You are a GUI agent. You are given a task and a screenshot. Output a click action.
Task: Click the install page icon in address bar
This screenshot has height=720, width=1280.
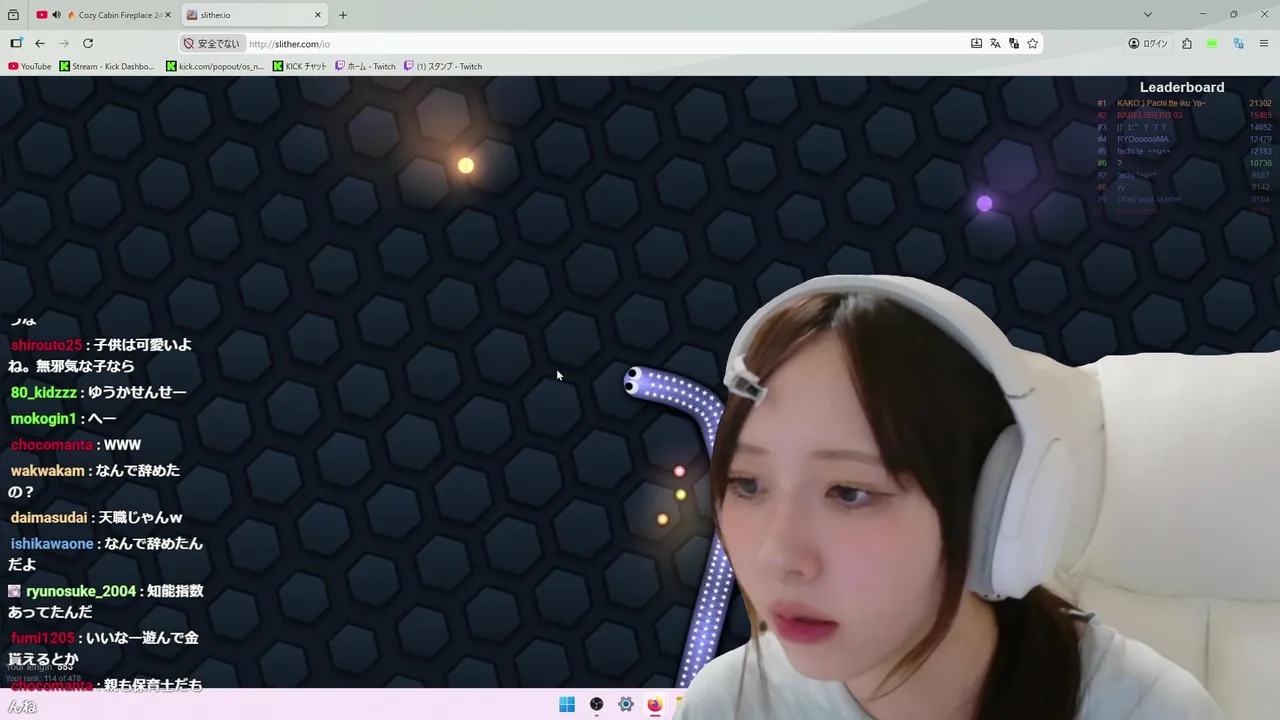[x=976, y=43]
